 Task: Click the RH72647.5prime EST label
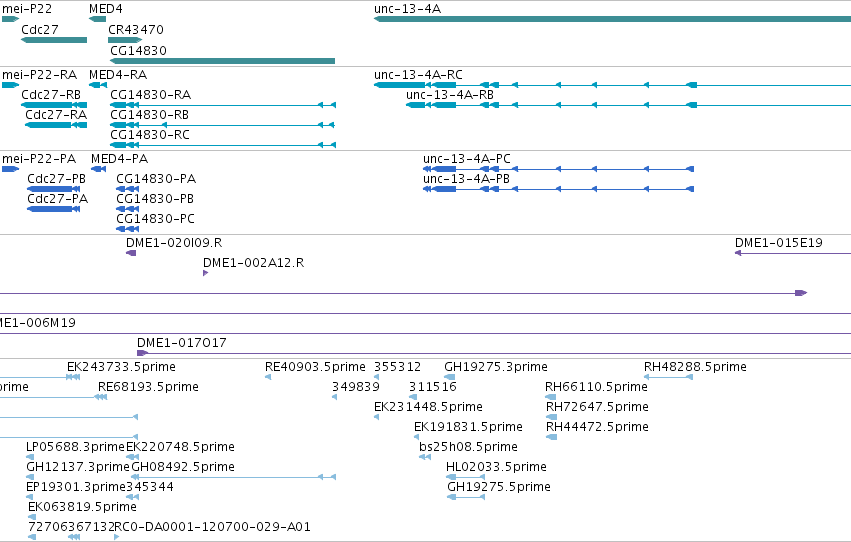(x=597, y=407)
